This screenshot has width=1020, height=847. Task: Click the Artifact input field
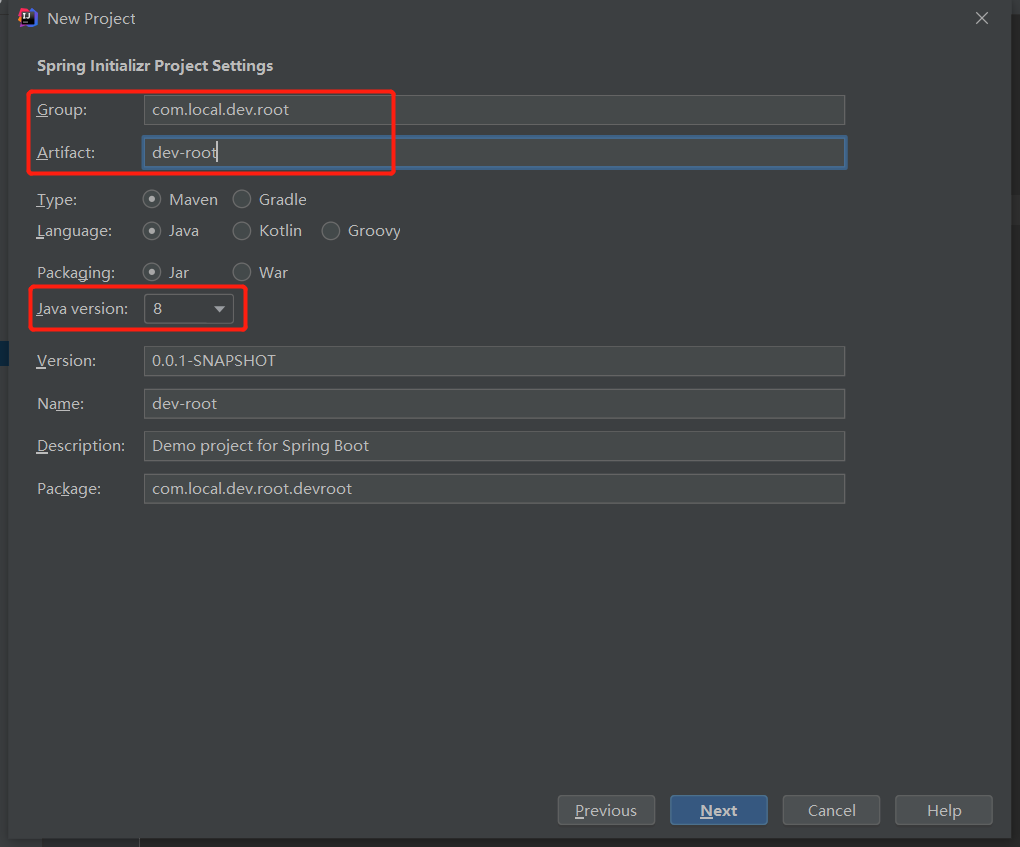(x=494, y=152)
